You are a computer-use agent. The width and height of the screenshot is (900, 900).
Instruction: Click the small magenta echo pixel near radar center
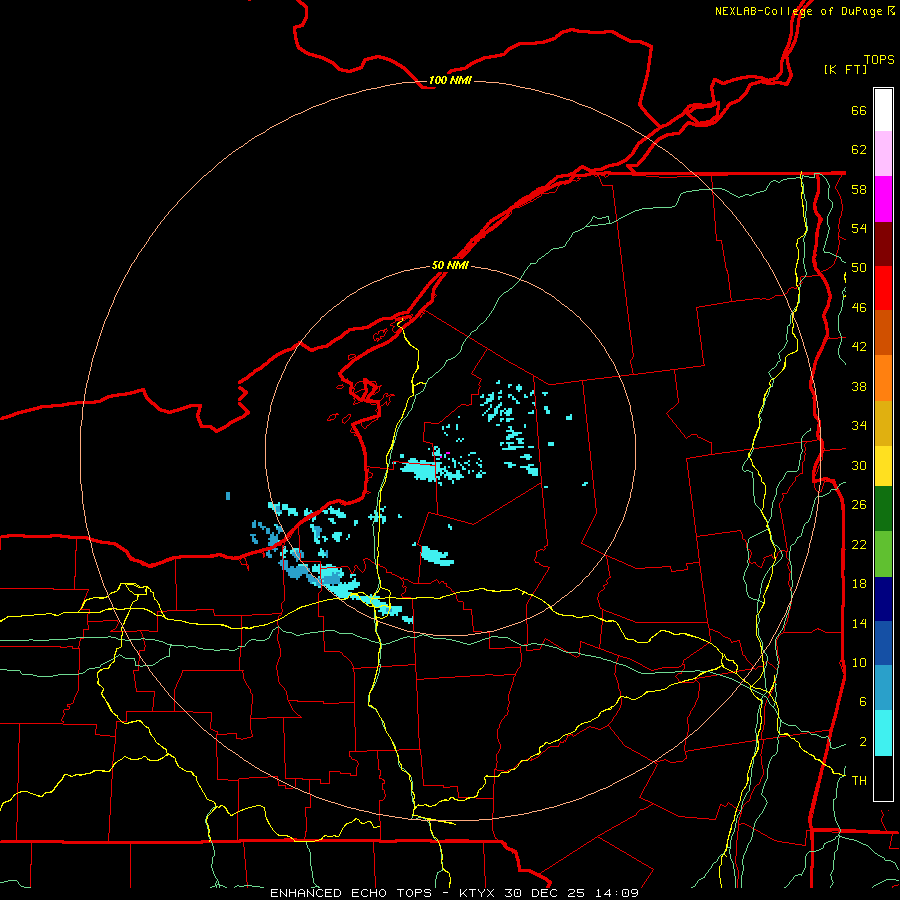pos(447,453)
